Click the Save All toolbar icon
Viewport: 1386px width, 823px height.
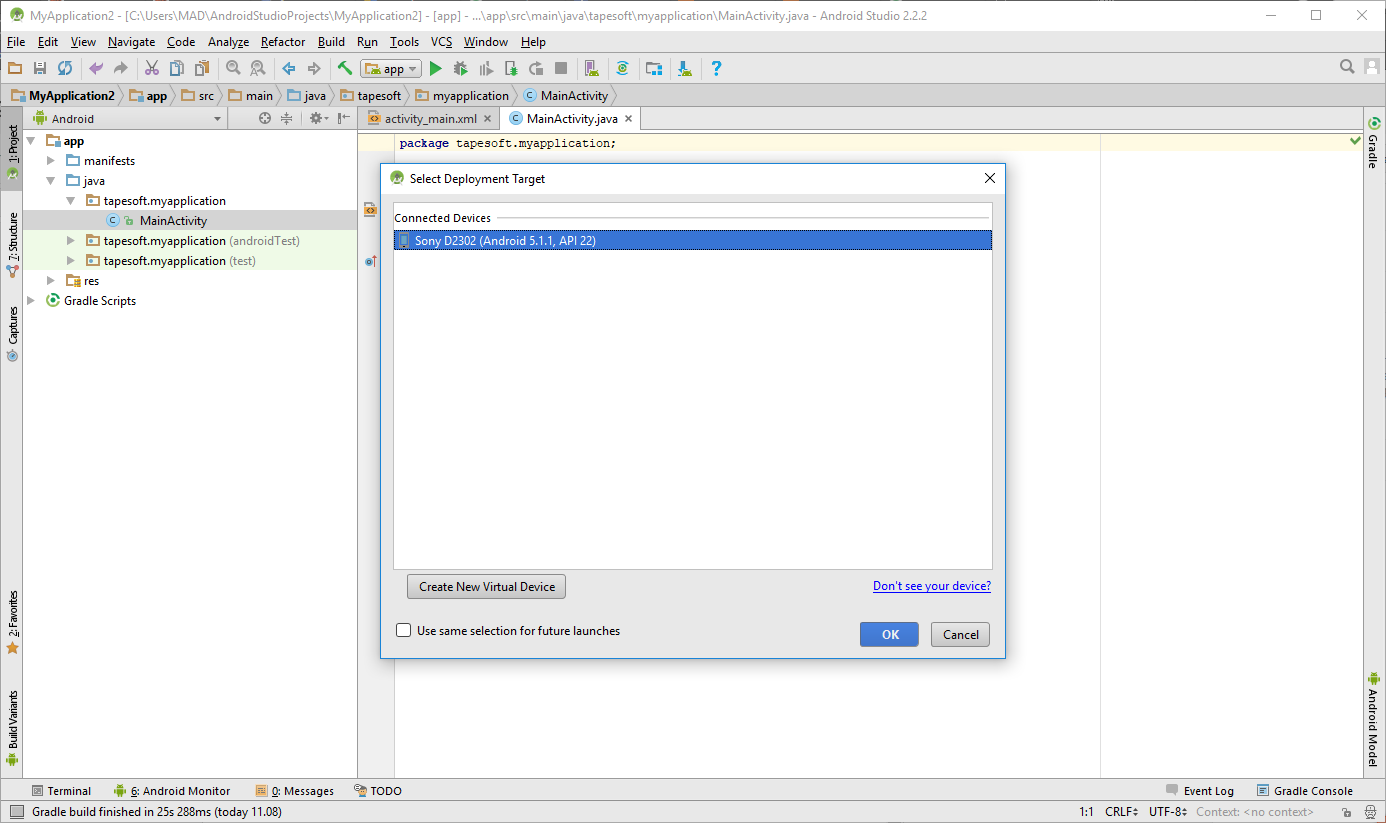click(x=40, y=68)
